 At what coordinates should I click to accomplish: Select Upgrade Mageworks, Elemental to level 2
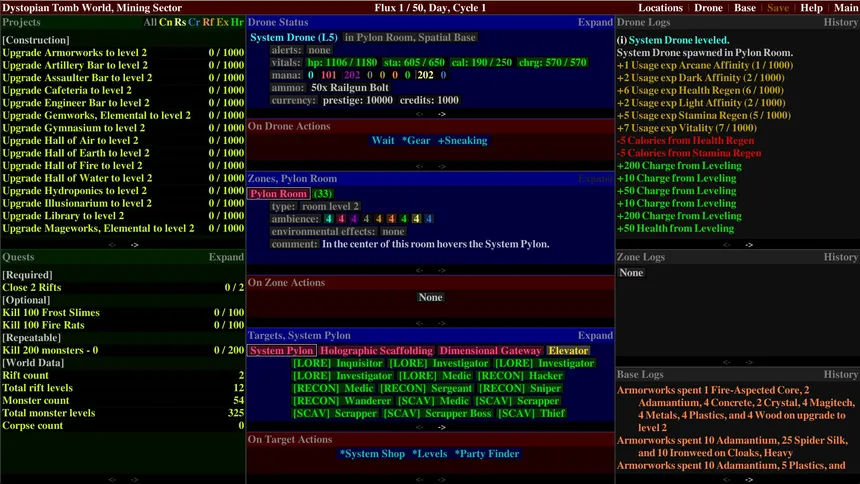pos(123,228)
